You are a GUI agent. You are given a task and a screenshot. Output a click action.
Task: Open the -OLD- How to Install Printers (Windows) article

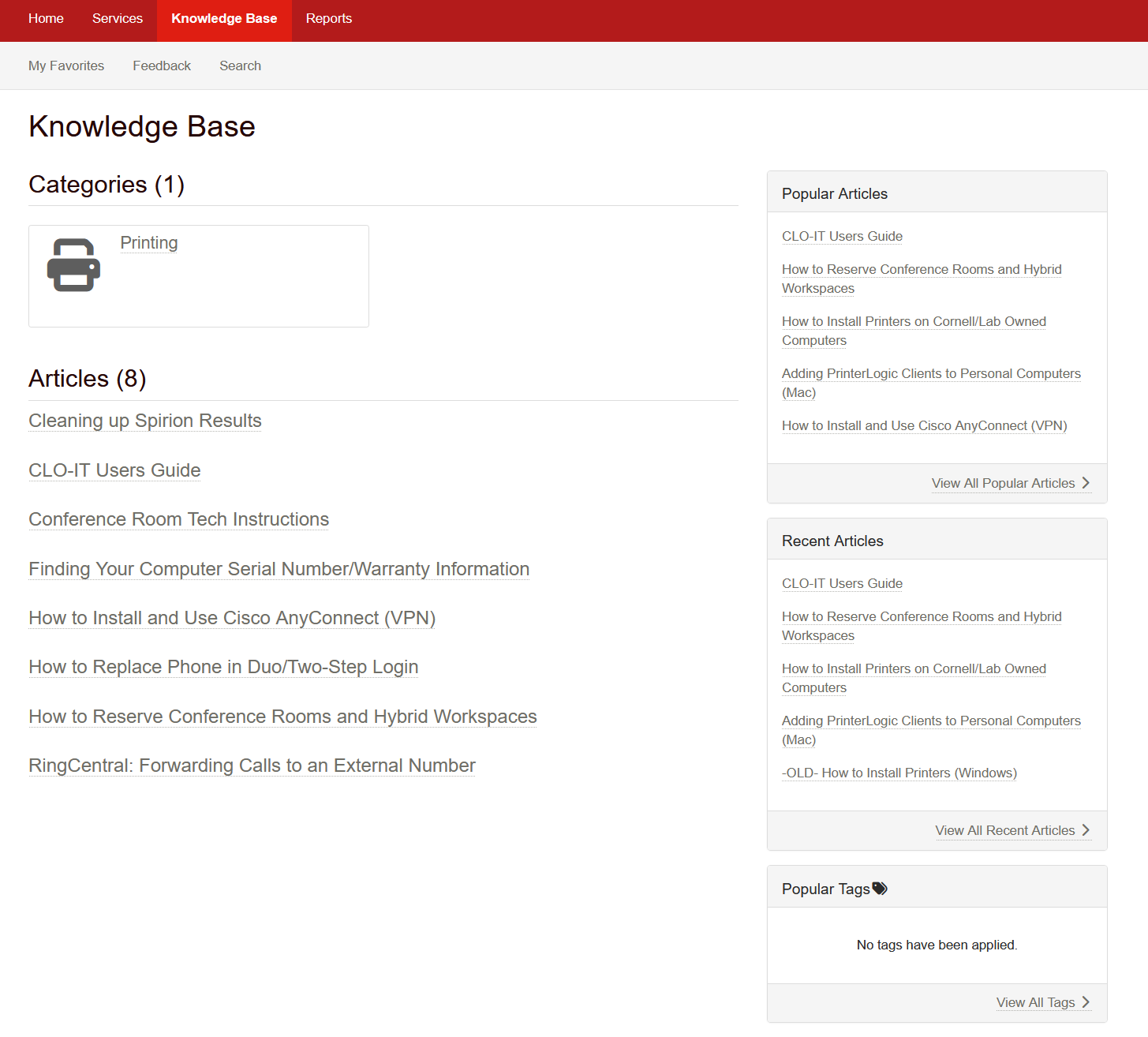pos(899,773)
